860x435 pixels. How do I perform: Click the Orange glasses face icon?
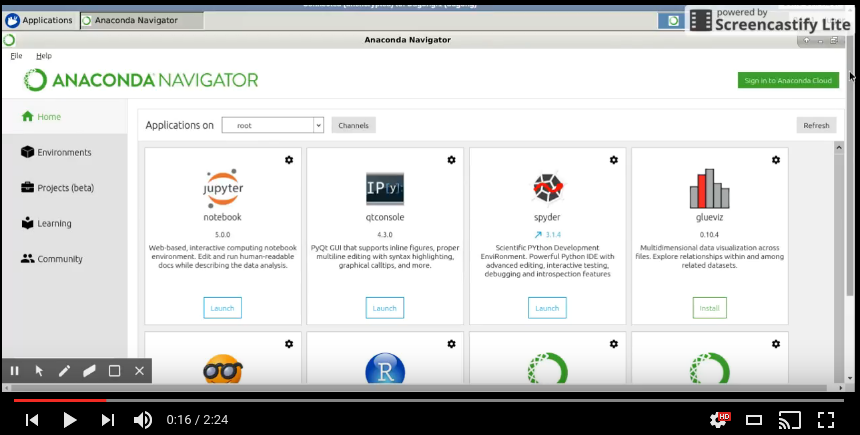click(x=223, y=370)
